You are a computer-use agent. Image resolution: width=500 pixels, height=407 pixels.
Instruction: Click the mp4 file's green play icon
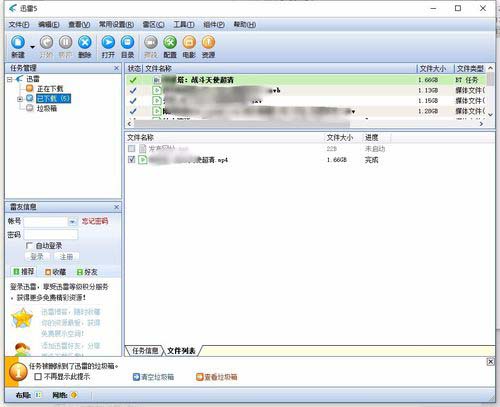[x=143, y=160]
